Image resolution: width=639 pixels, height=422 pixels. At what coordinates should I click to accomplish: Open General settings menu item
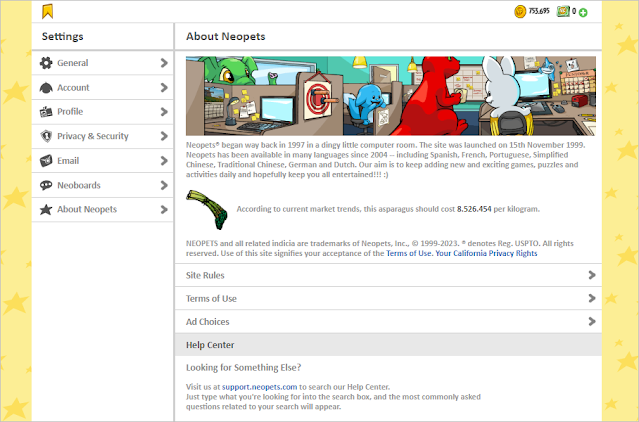[103, 63]
